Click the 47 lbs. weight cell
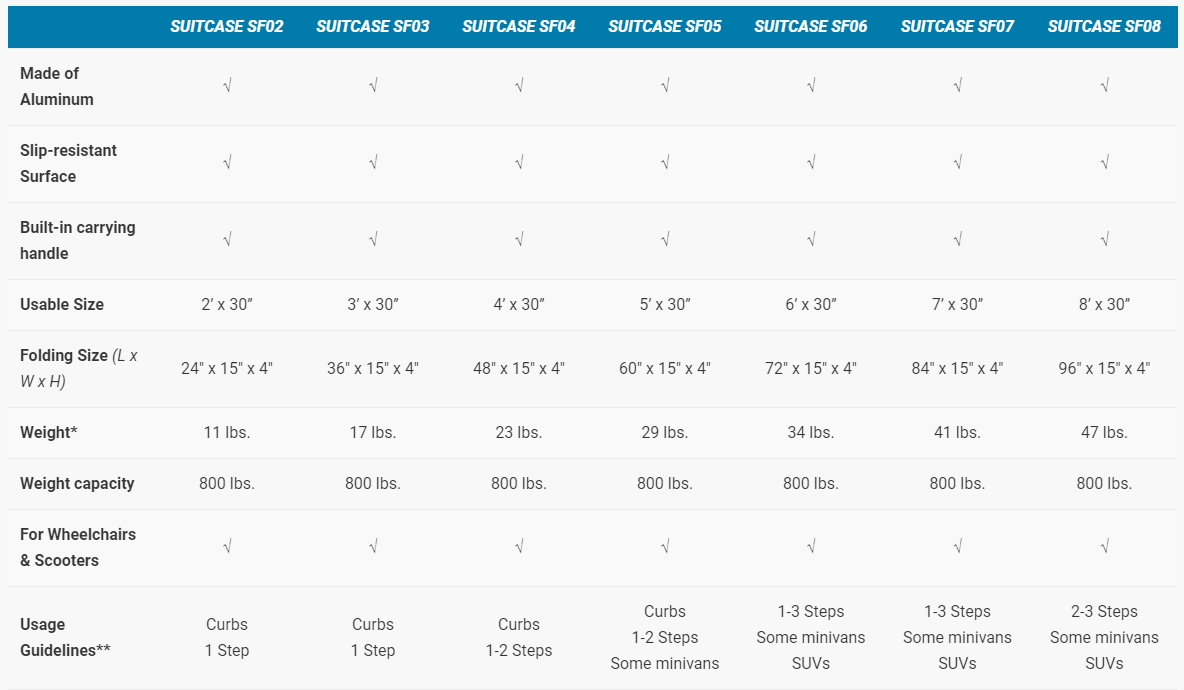The width and height of the screenshot is (1184, 690). [x=1104, y=432]
